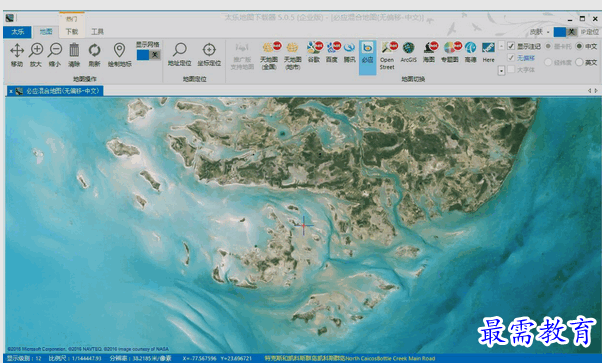Refresh the map with the 刷新 icon
This screenshot has width=602, height=363.
click(x=94, y=55)
